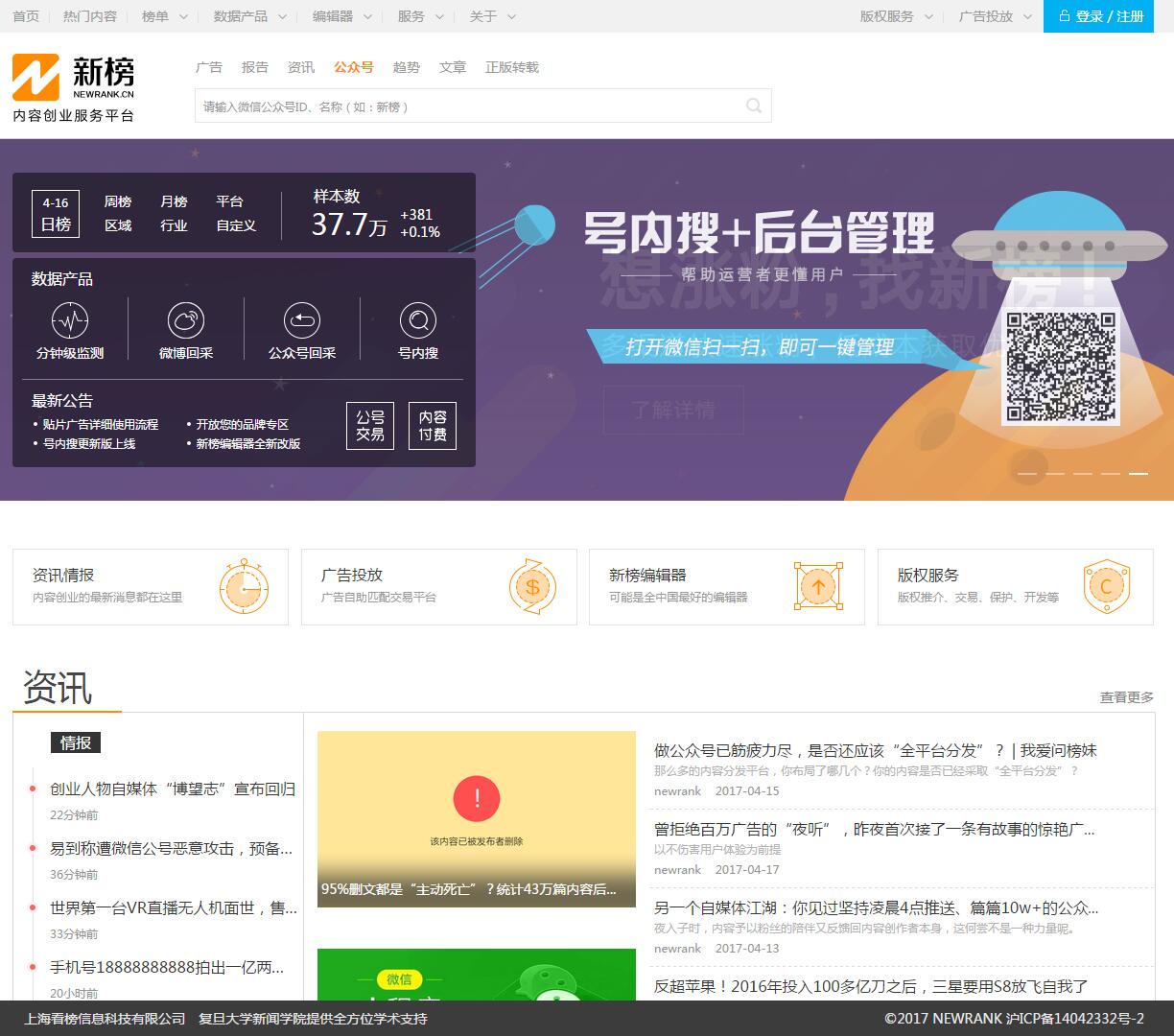The width and height of the screenshot is (1174, 1036).
Task: Open news 创业人物自媒体“博望志”宣布回归
Action: click(x=173, y=789)
